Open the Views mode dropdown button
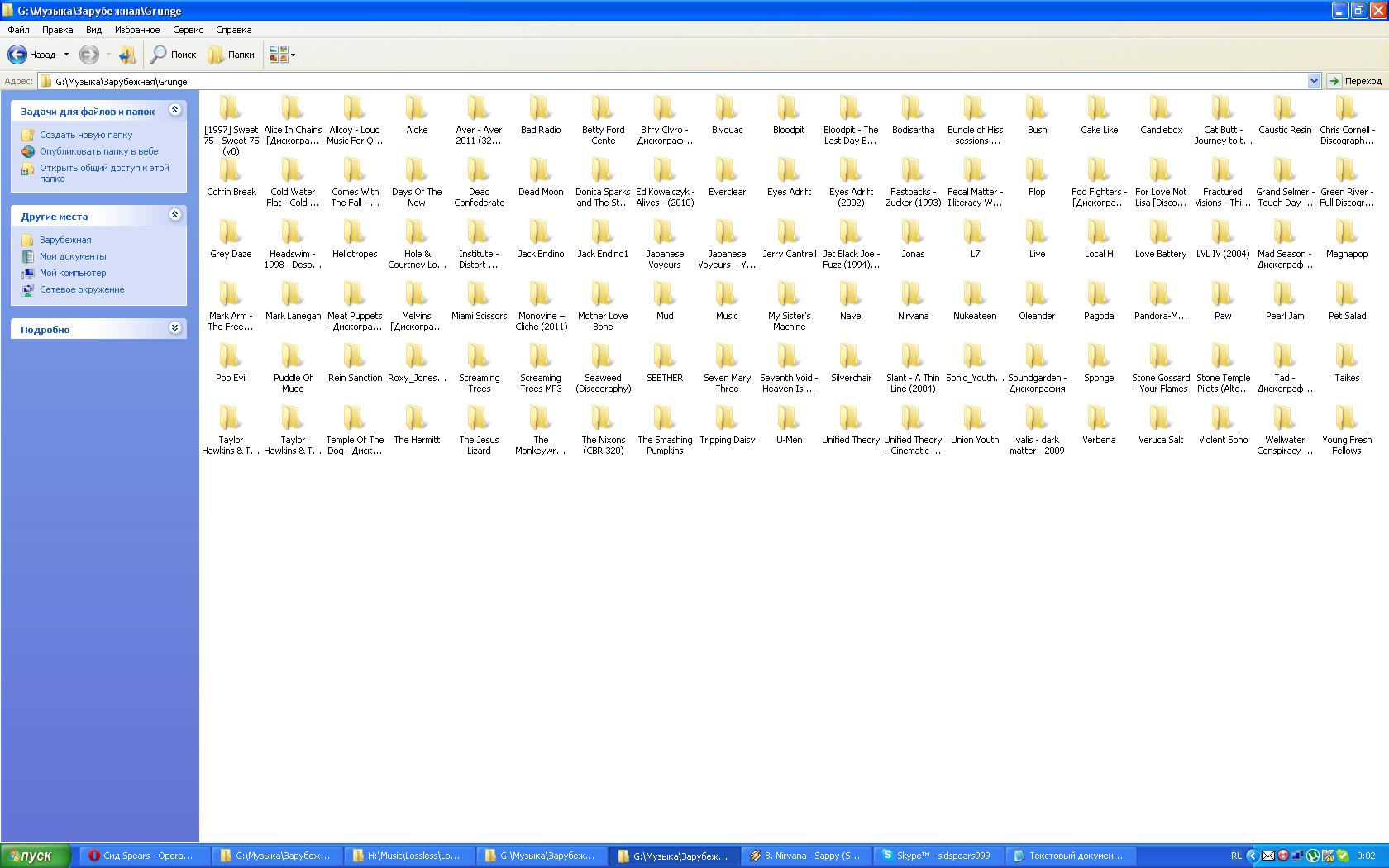 pyautogui.click(x=282, y=55)
